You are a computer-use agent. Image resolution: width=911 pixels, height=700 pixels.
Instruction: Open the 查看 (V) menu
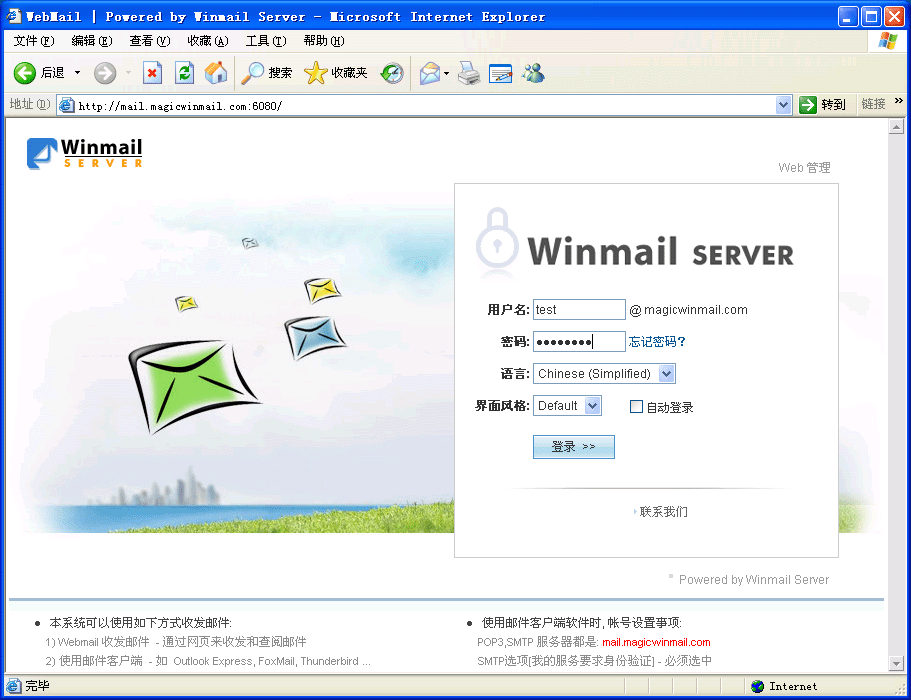[x=150, y=41]
